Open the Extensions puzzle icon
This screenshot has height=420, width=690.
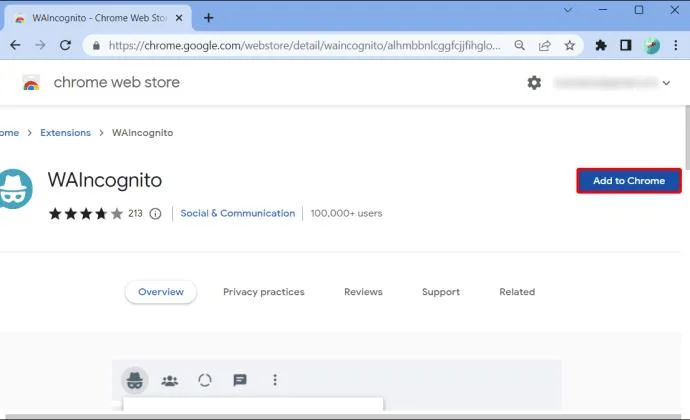pos(601,45)
